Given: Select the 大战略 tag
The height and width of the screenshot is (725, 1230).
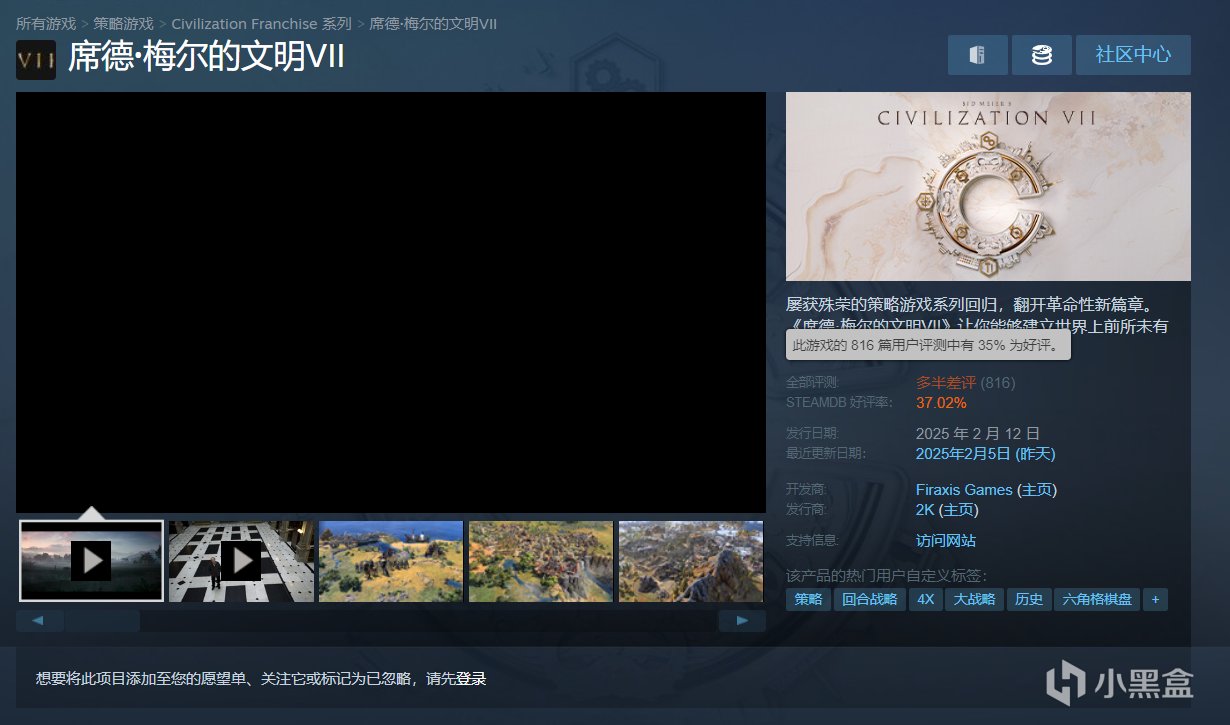Looking at the screenshot, I should [975, 600].
